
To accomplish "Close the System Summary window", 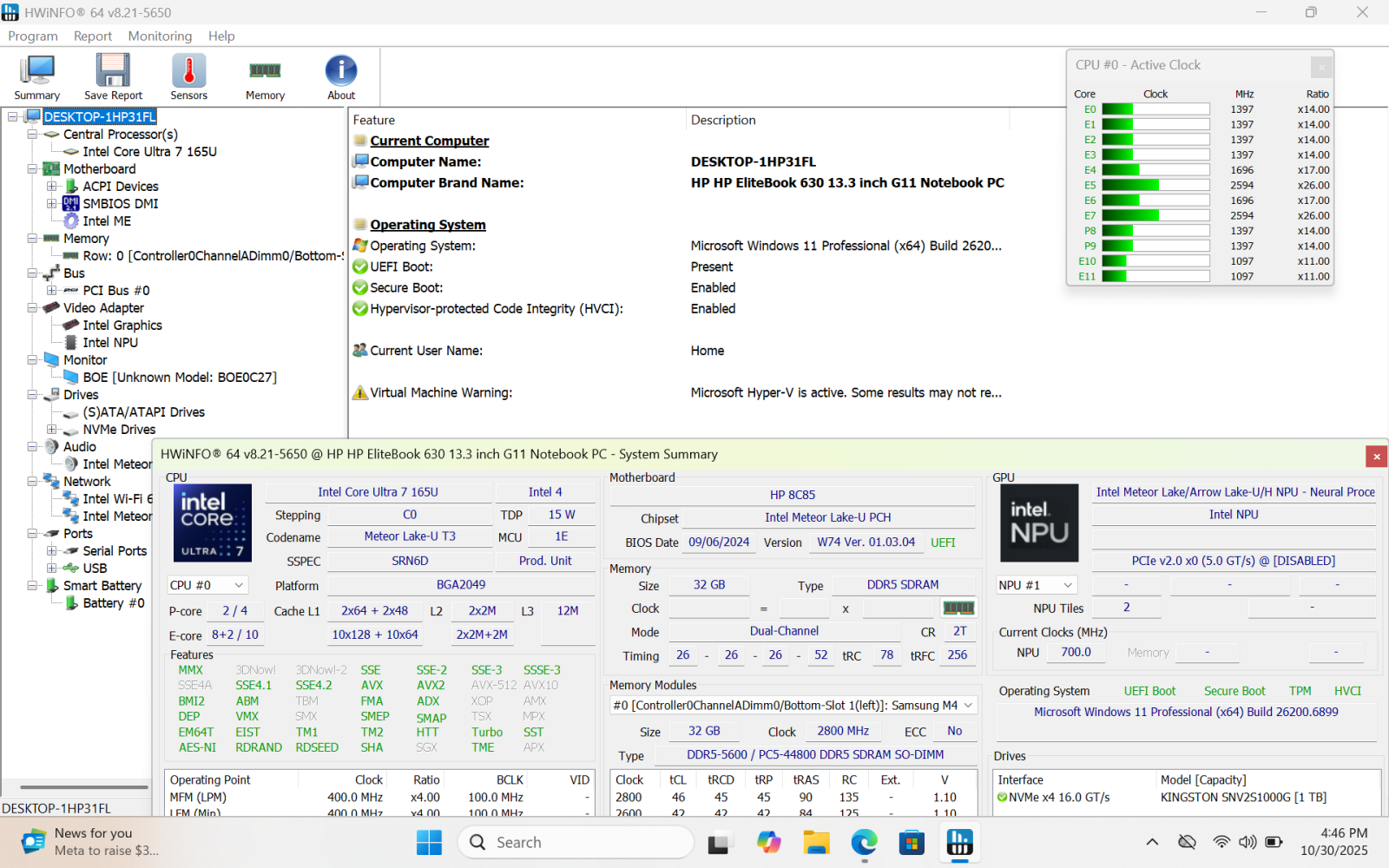I will point(1376,456).
